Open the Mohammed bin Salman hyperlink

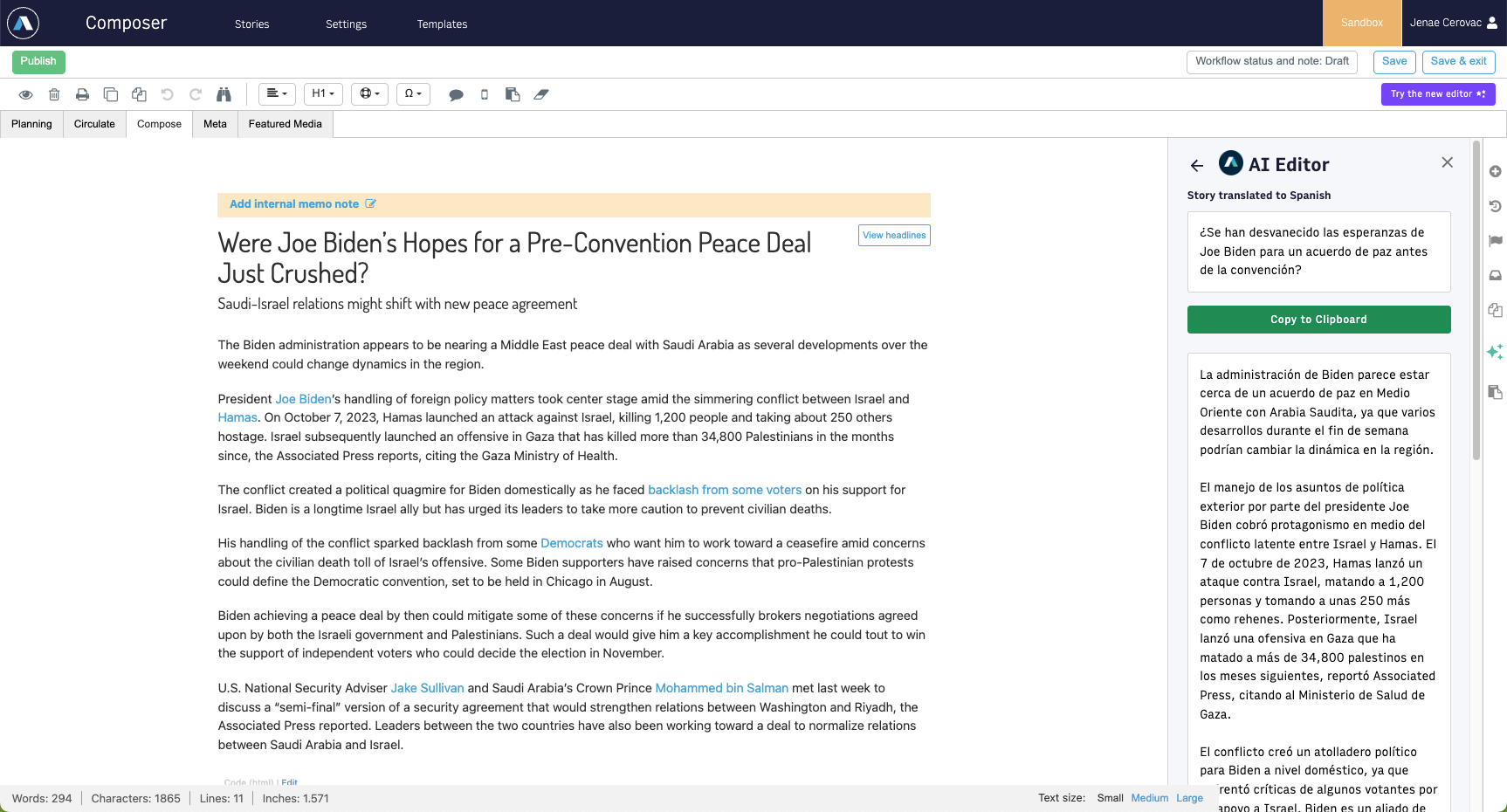coord(722,688)
